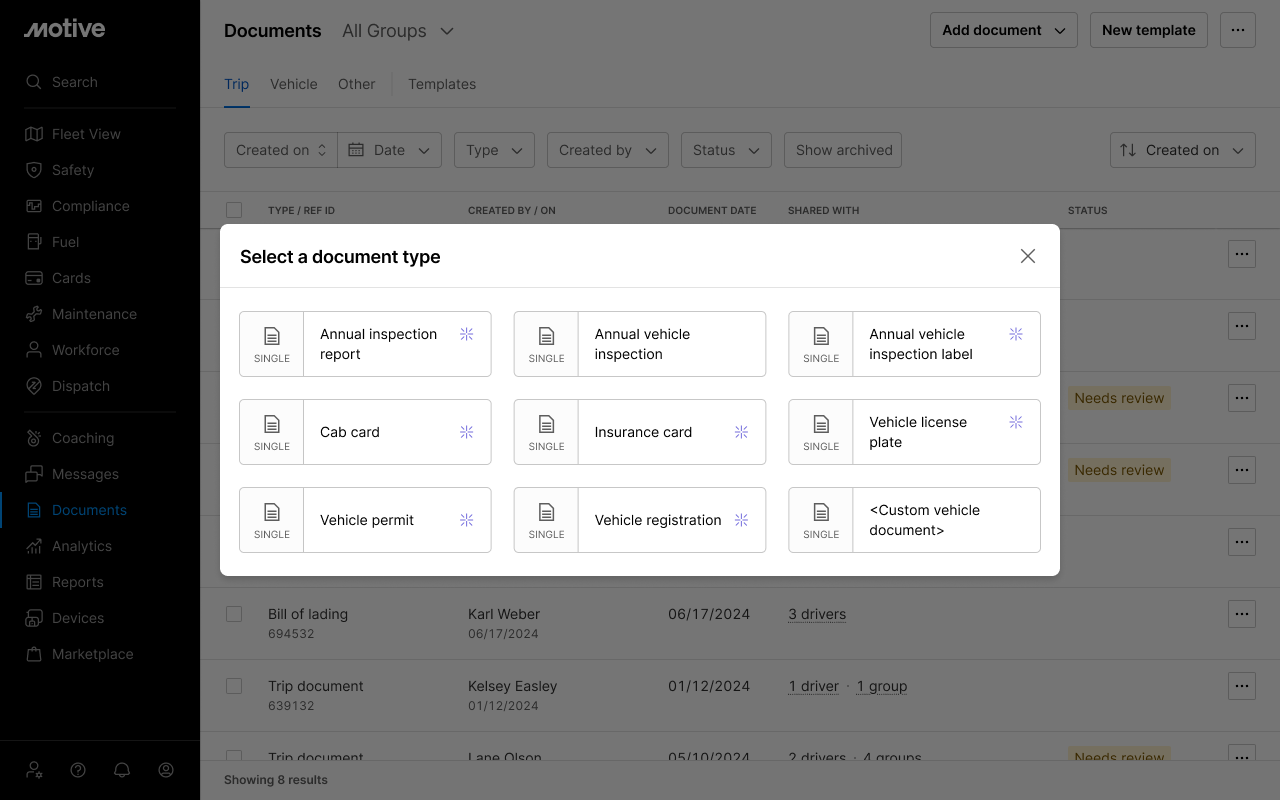
Task: Expand the Add document dropdown
Action: coord(1003,30)
